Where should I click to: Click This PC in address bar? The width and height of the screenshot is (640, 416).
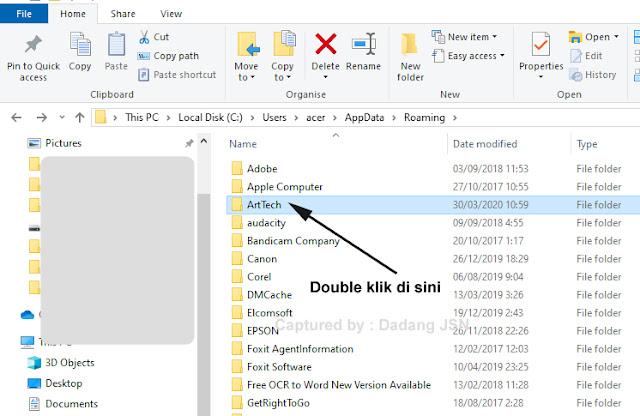[x=142, y=118]
